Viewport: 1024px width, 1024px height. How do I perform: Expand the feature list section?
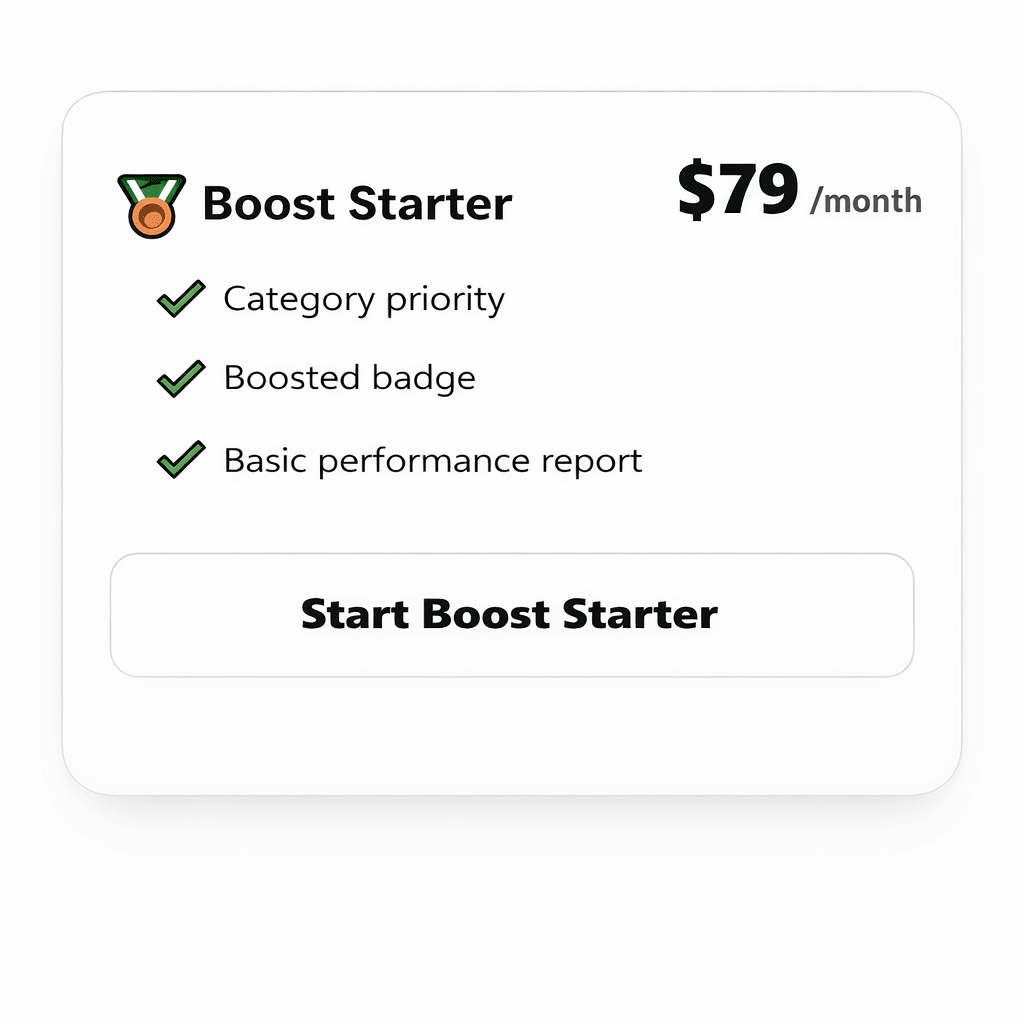coord(400,378)
